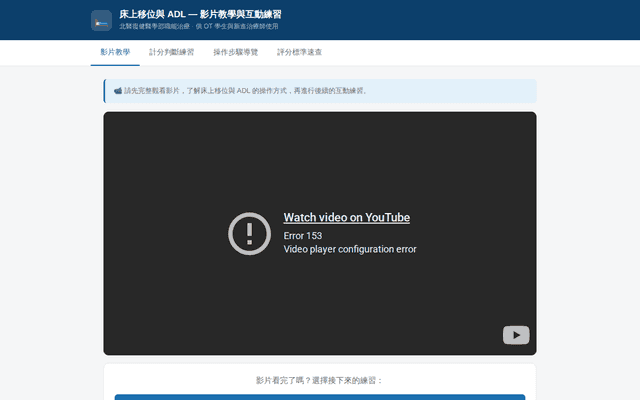Image resolution: width=640 pixels, height=400 pixels.
Task: Switch to the 計分判斷練習 tab
Action: point(171,52)
